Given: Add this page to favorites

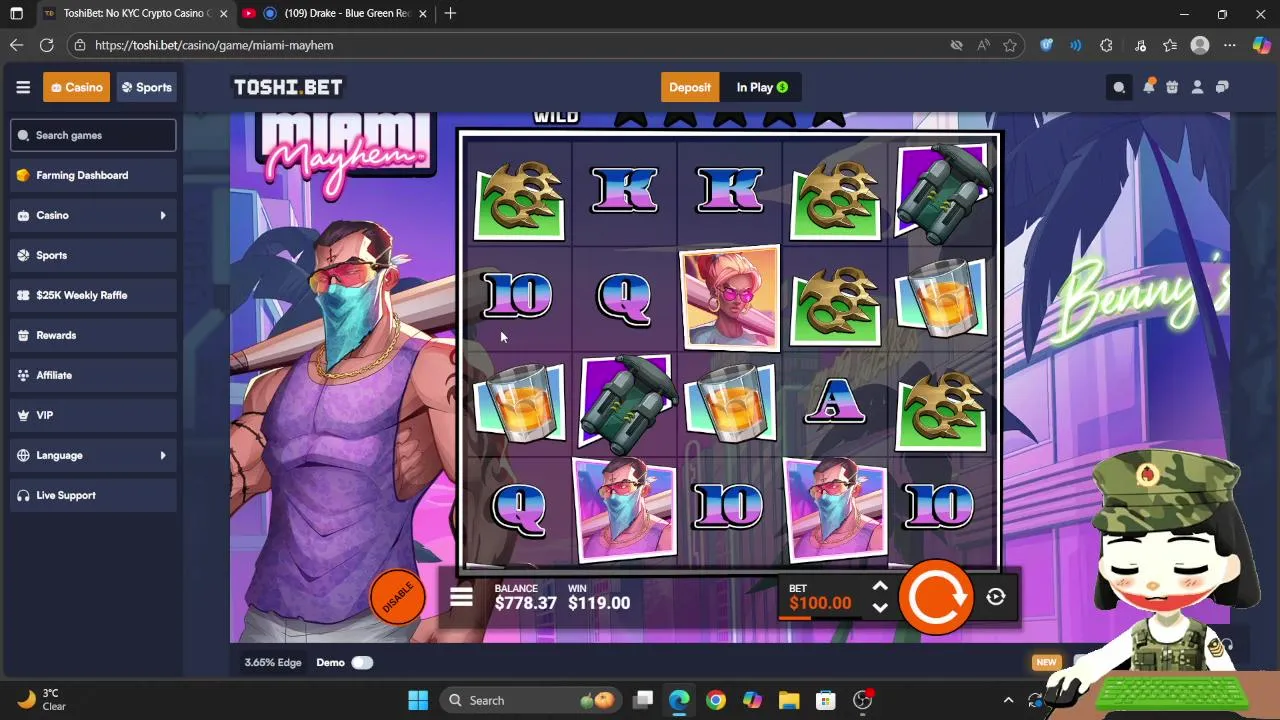Looking at the screenshot, I should coord(1010,45).
